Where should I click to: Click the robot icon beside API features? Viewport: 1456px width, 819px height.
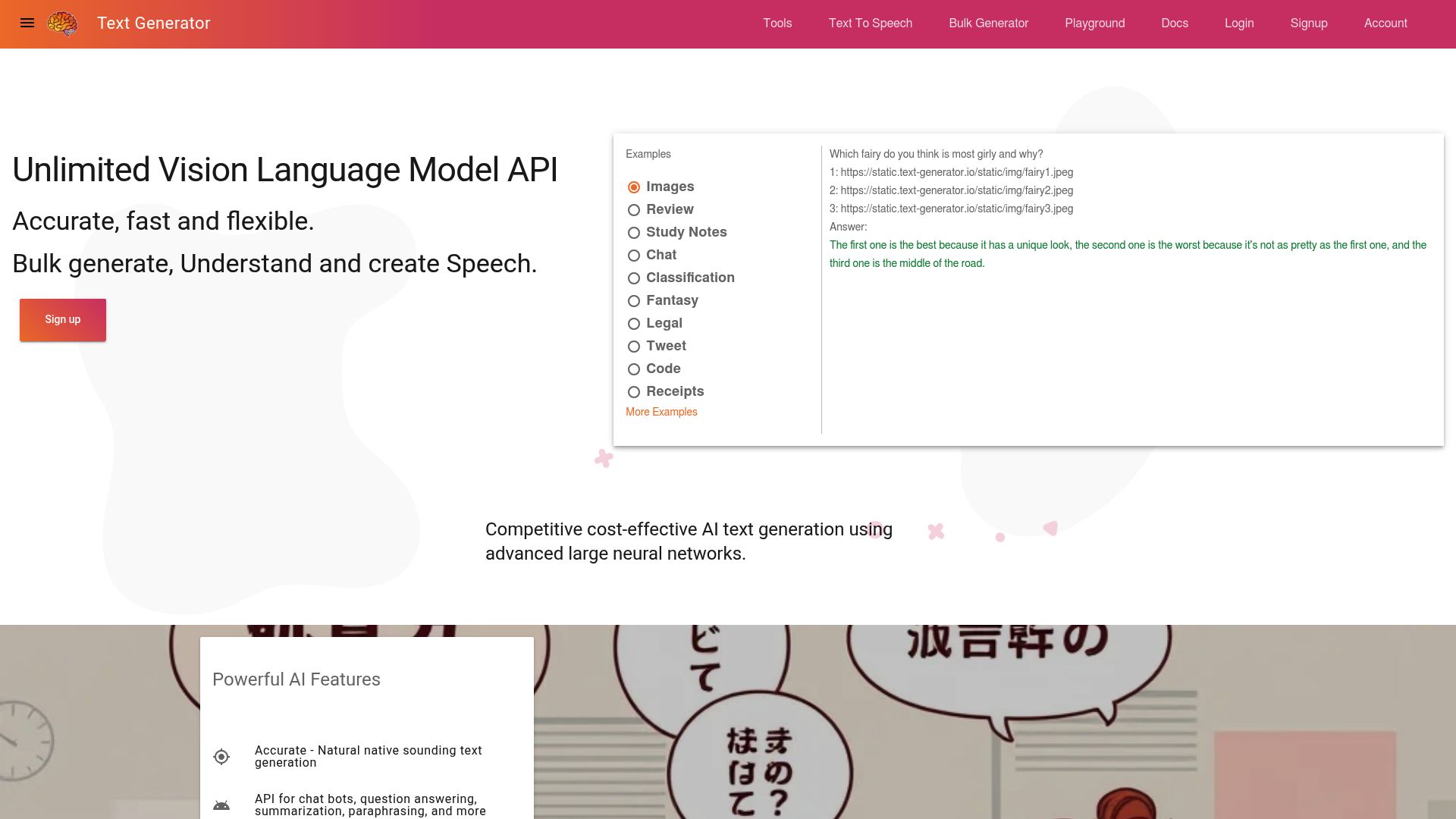221,805
